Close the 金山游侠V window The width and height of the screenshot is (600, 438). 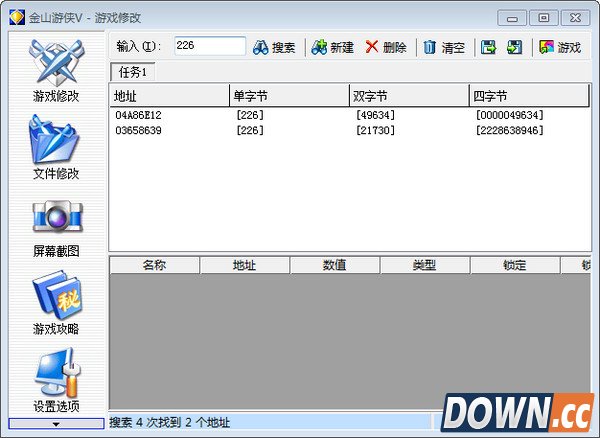[x=575, y=18]
